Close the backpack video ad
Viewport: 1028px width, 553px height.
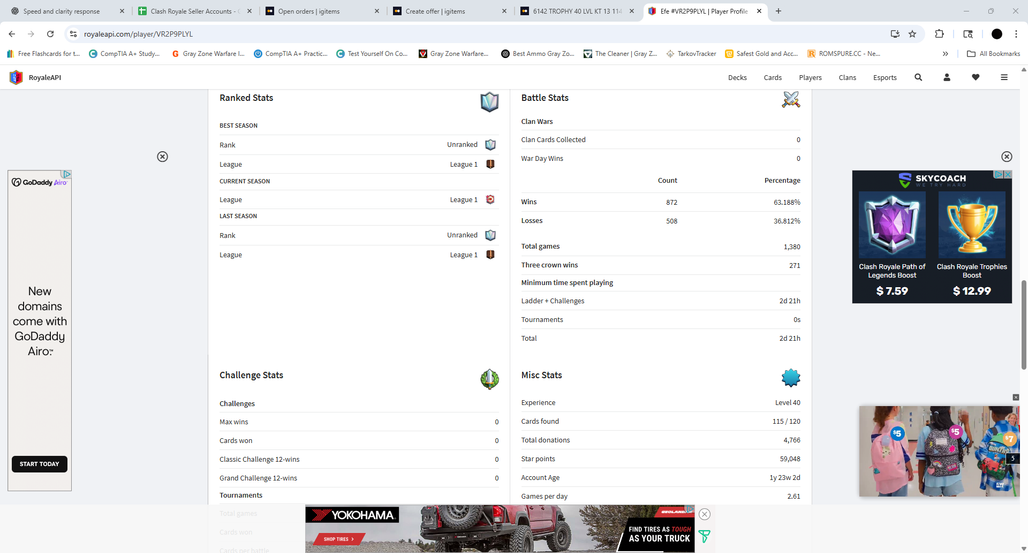tap(1016, 398)
